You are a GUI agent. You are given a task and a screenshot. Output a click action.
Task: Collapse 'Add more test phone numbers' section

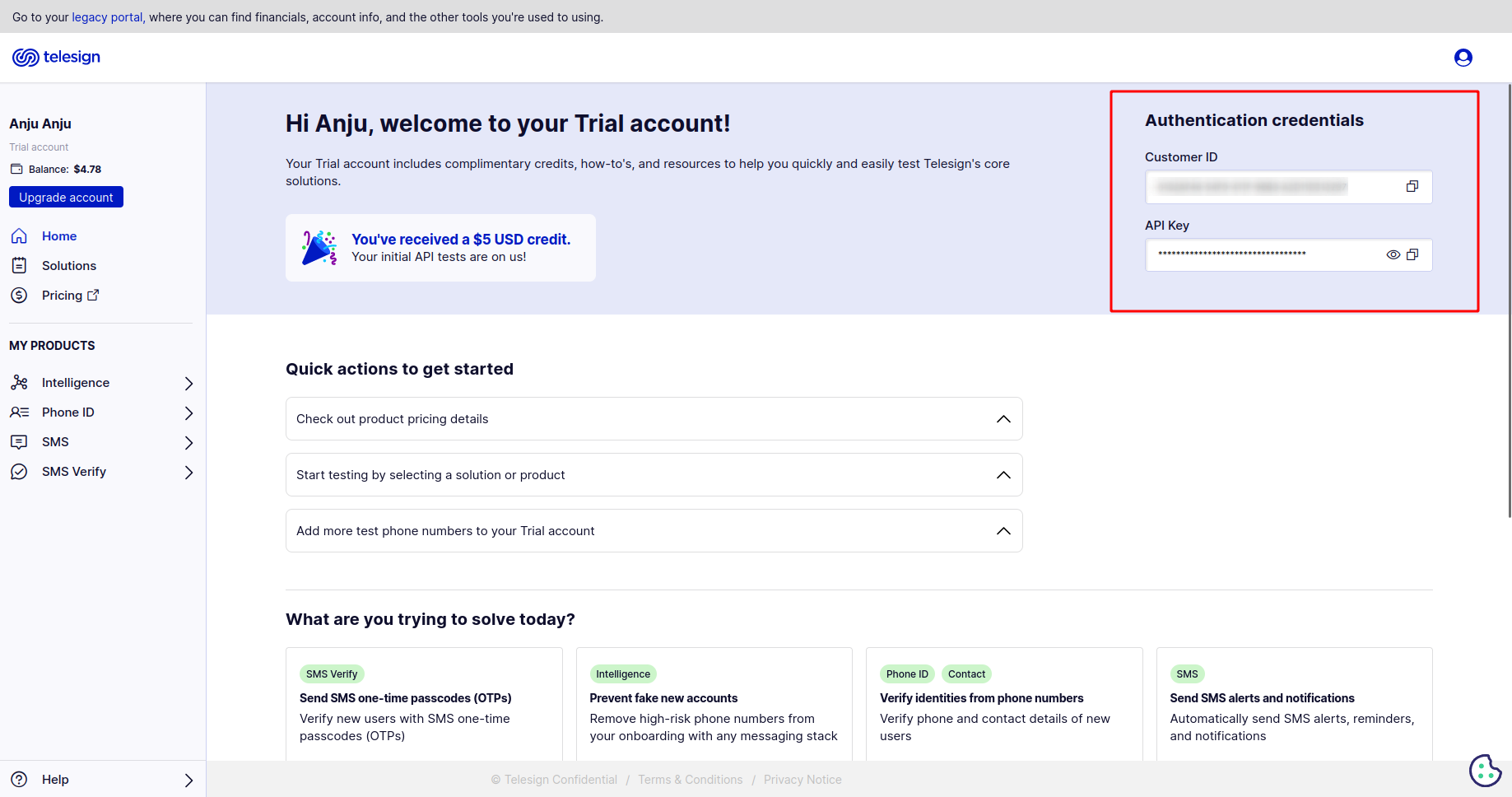point(1003,531)
